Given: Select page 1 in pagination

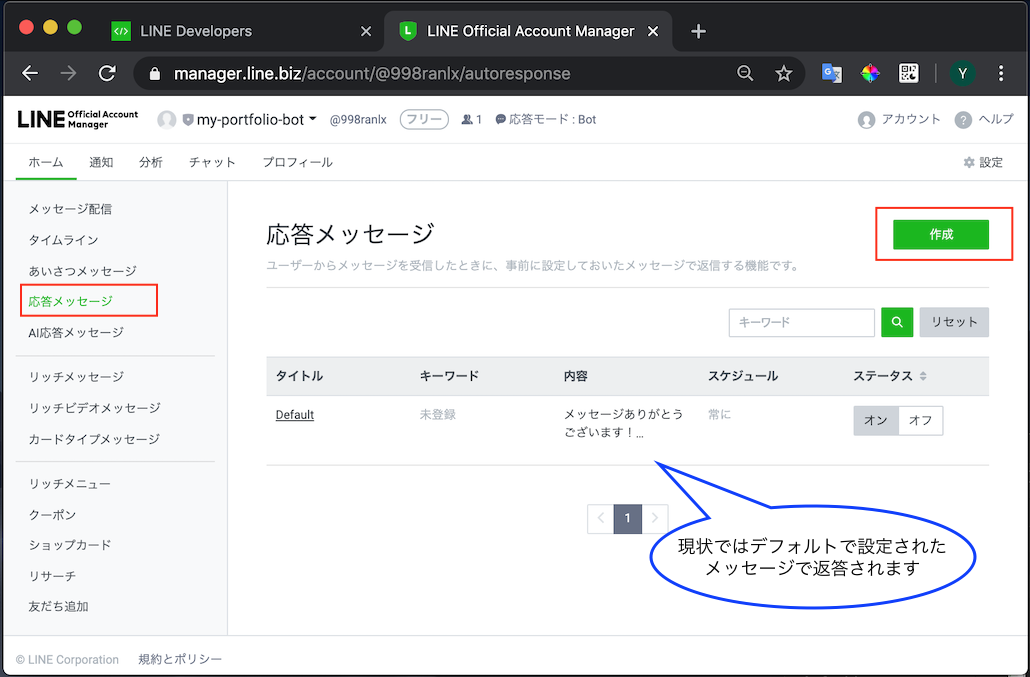Looking at the screenshot, I should pos(627,519).
